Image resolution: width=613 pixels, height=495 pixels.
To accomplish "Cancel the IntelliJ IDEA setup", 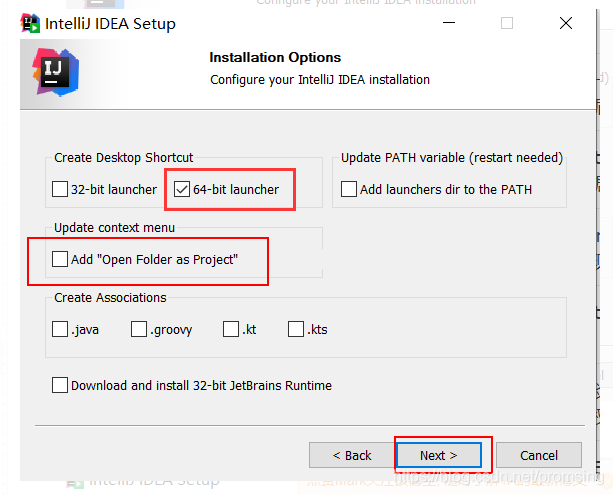I will point(539,455).
